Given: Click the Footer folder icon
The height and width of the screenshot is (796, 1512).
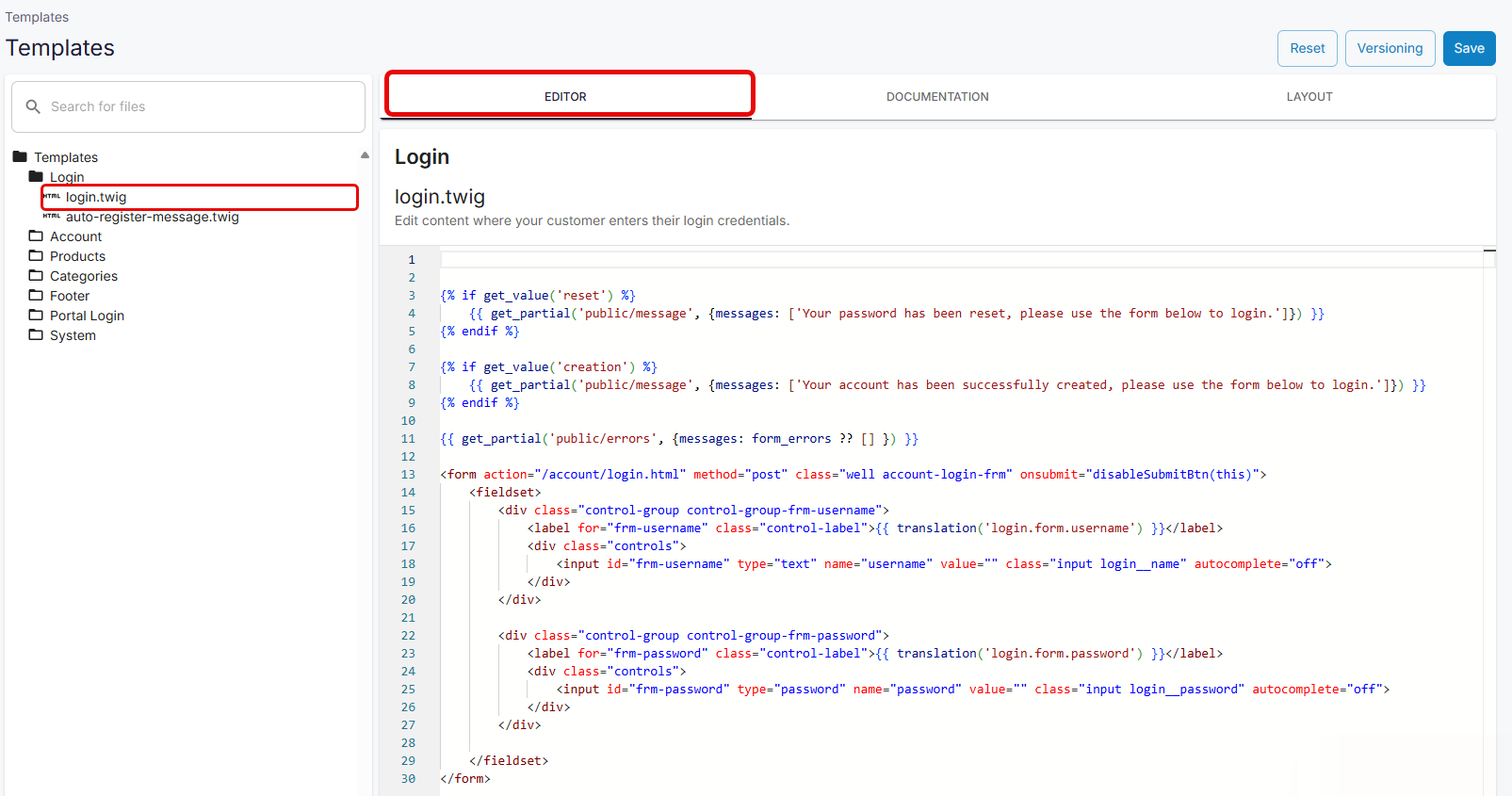Looking at the screenshot, I should pos(36,295).
